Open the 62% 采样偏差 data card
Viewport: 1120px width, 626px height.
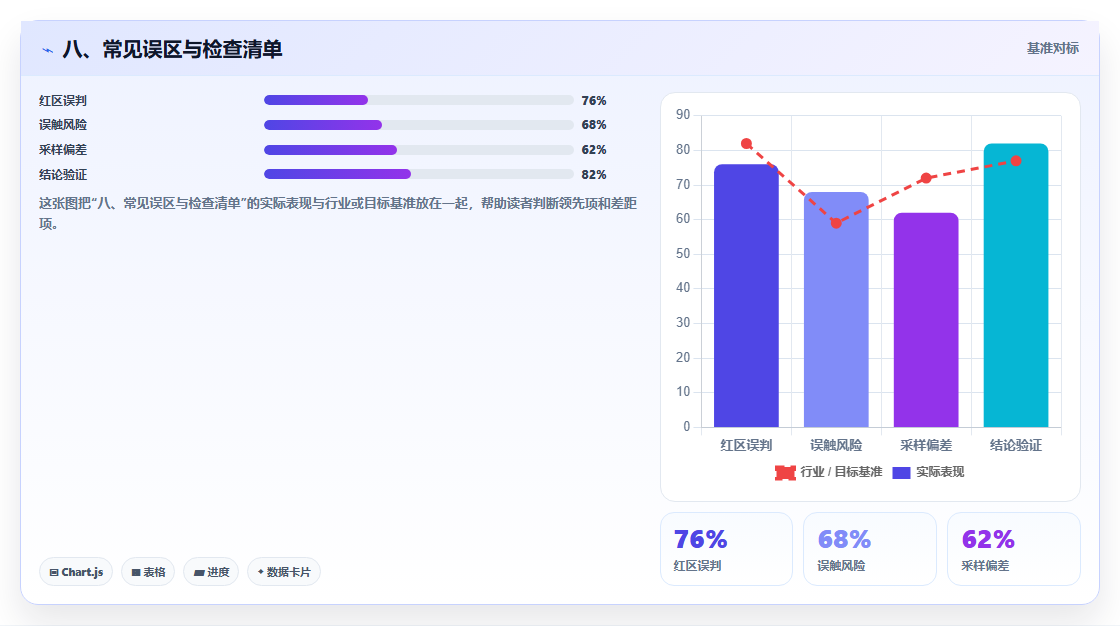tap(1014, 549)
